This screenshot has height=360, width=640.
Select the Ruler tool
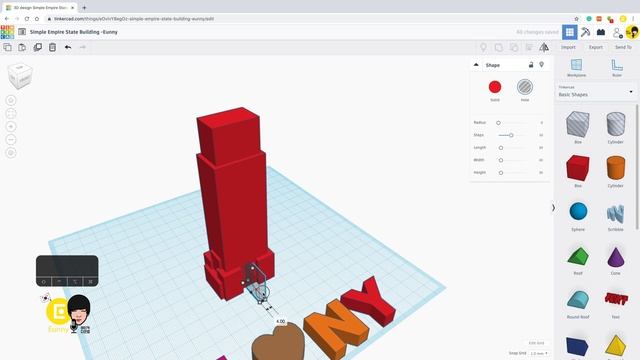tap(617, 68)
